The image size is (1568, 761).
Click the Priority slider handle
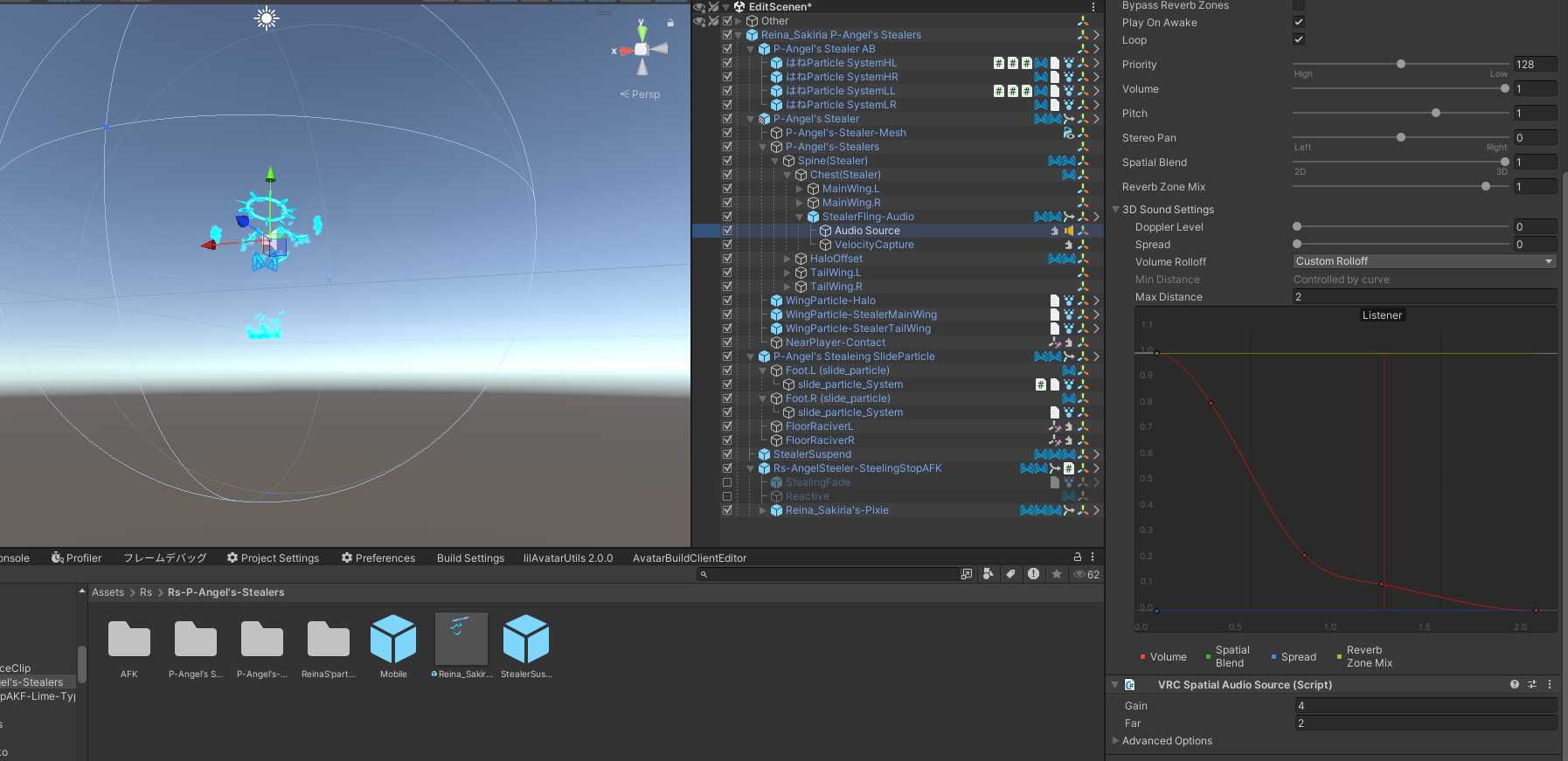click(1401, 64)
